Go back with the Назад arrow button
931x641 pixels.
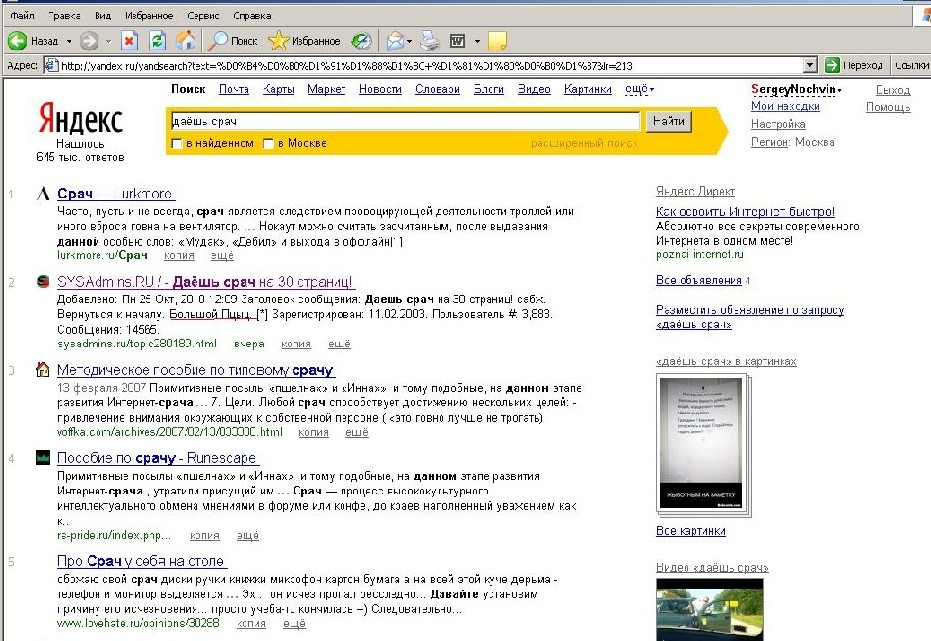coord(33,41)
